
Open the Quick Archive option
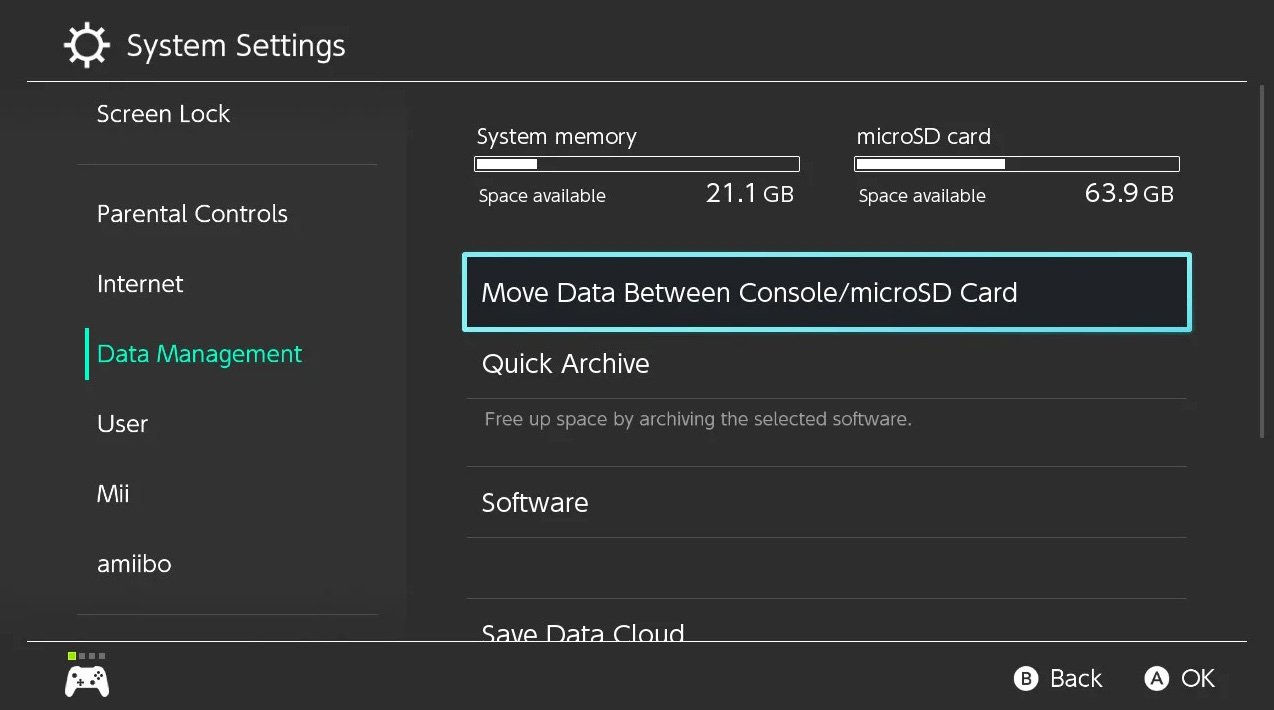tap(827, 364)
